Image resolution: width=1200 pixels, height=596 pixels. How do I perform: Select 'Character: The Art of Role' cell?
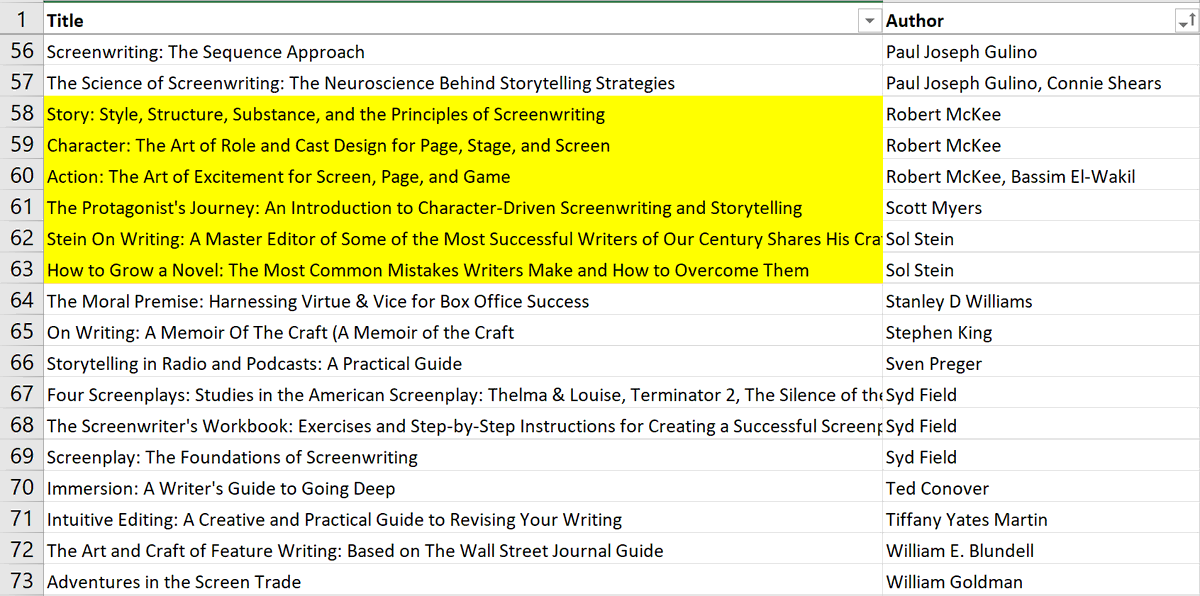(463, 145)
